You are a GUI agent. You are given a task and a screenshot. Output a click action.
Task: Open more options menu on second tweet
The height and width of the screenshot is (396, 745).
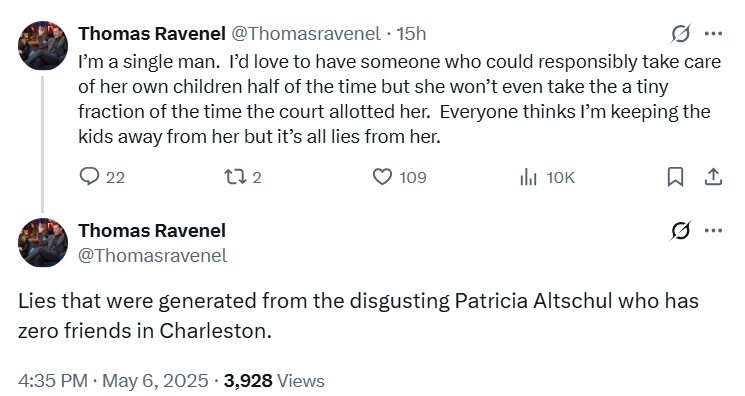coord(713,231)
